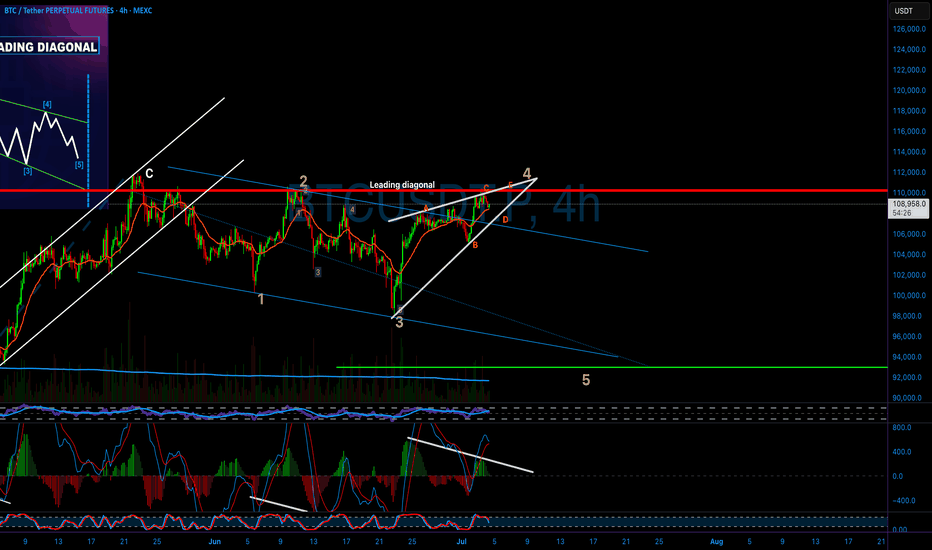Select the red horizontal resistance line
The width and height of the screenshot is (932, 550).
[443, 190]
